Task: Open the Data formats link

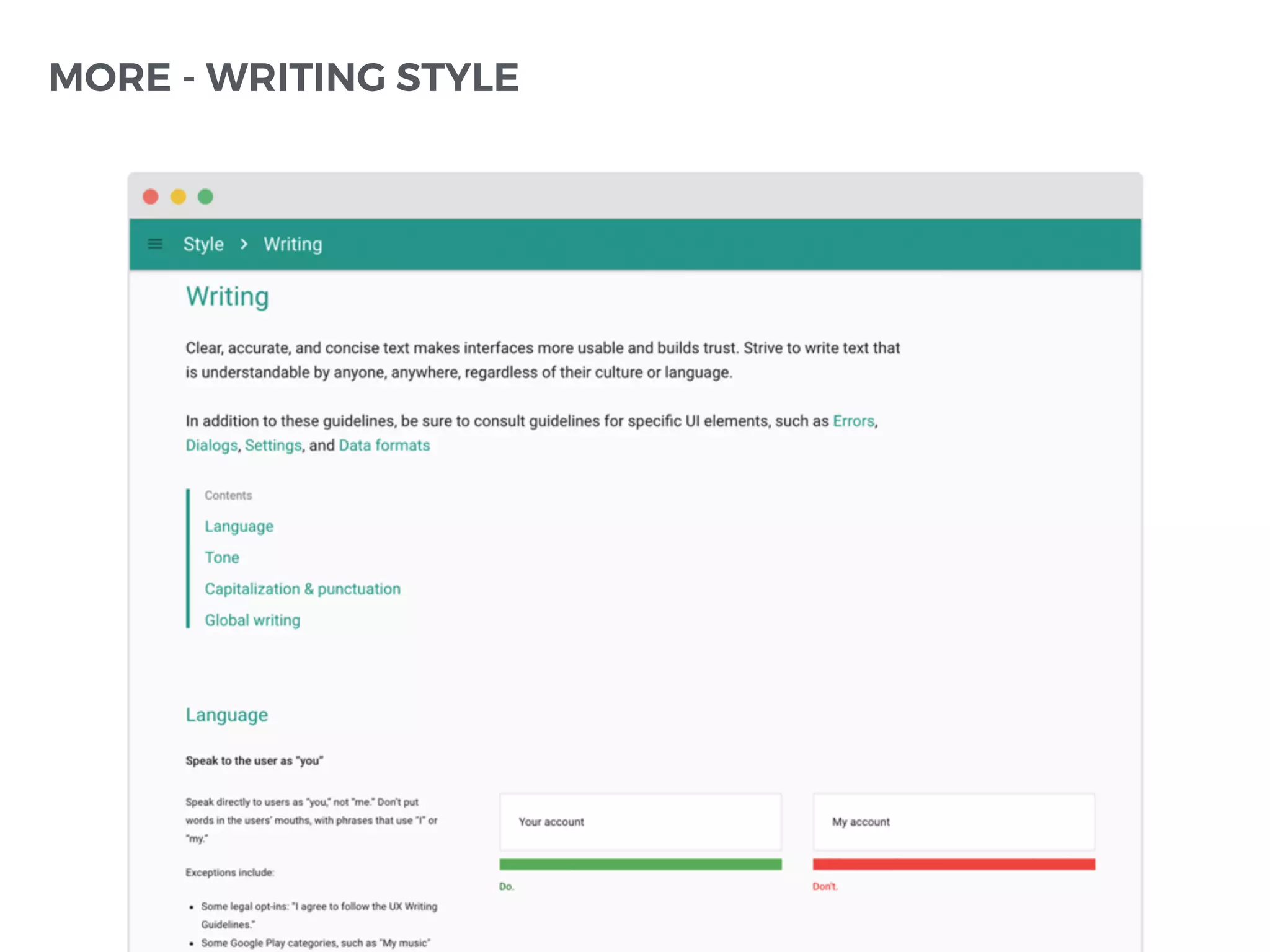Action: (384, 446)
